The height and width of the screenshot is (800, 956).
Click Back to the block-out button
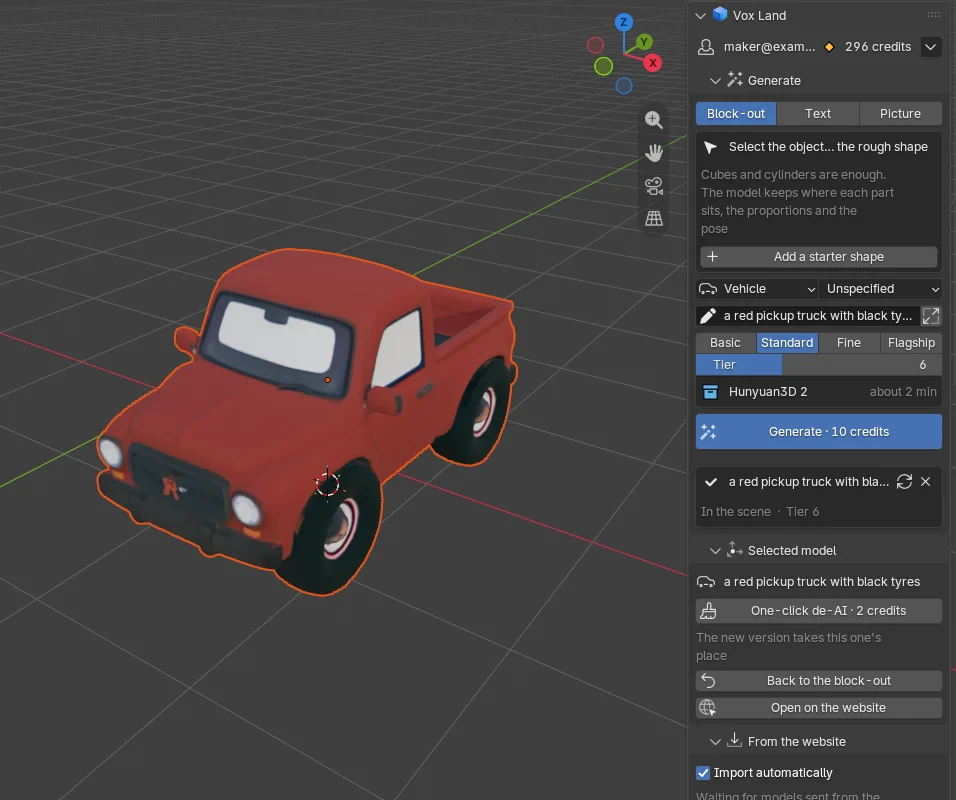[x=819, y=680]
